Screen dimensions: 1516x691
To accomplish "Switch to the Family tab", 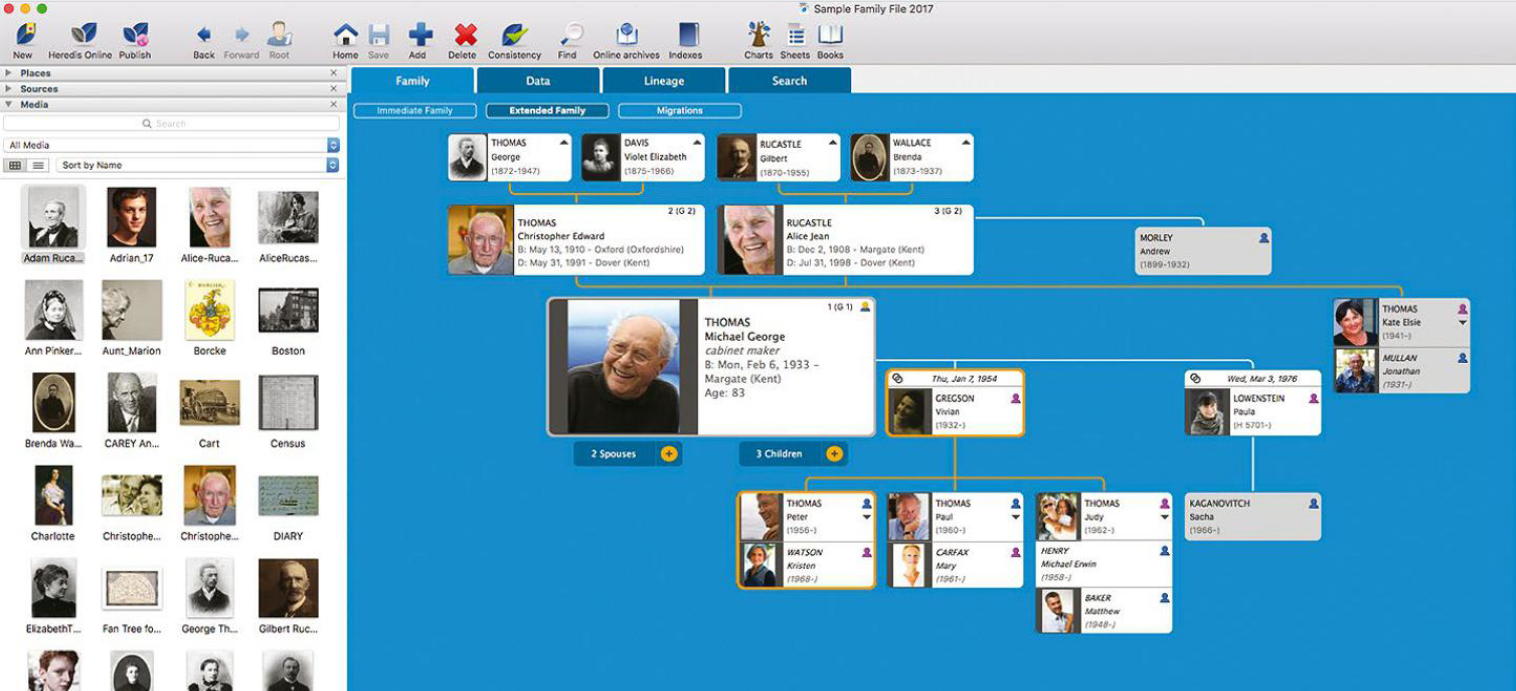I will click(x=412, y=81).
